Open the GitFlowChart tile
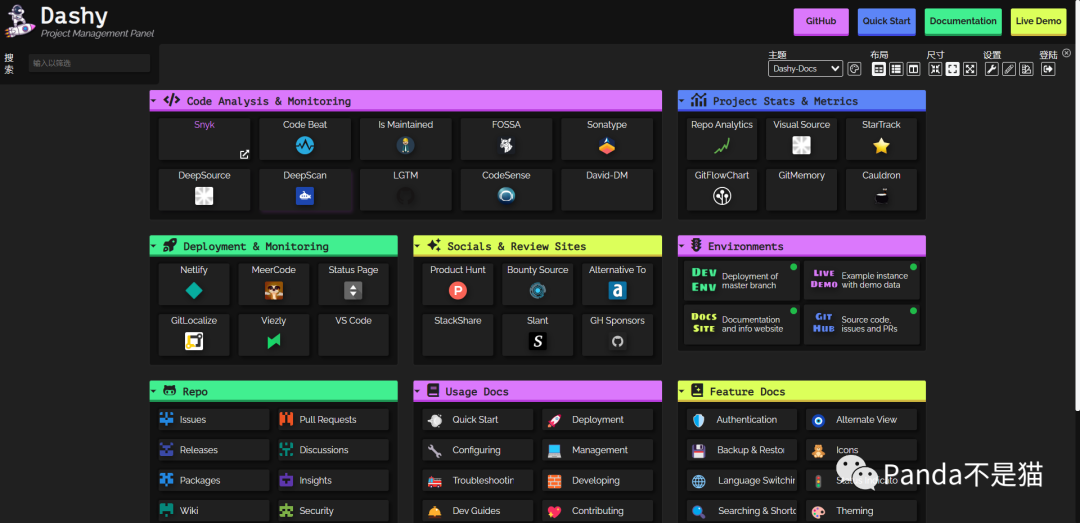Screen dimensions: 1080x523 722,189
